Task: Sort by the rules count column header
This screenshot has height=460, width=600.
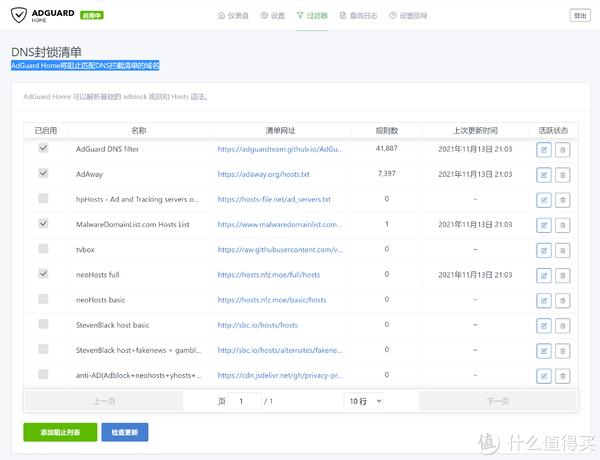Action: click(386, 130)
